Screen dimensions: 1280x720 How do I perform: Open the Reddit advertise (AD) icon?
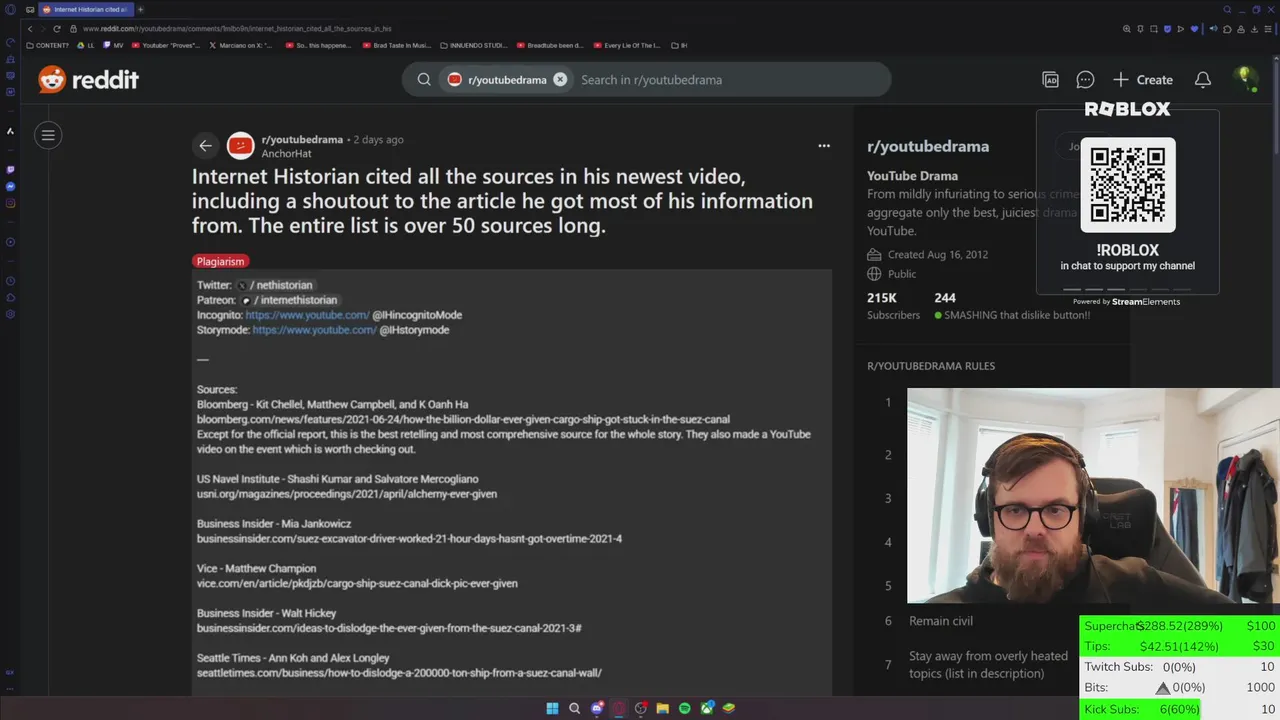[x=1050, y=80]
